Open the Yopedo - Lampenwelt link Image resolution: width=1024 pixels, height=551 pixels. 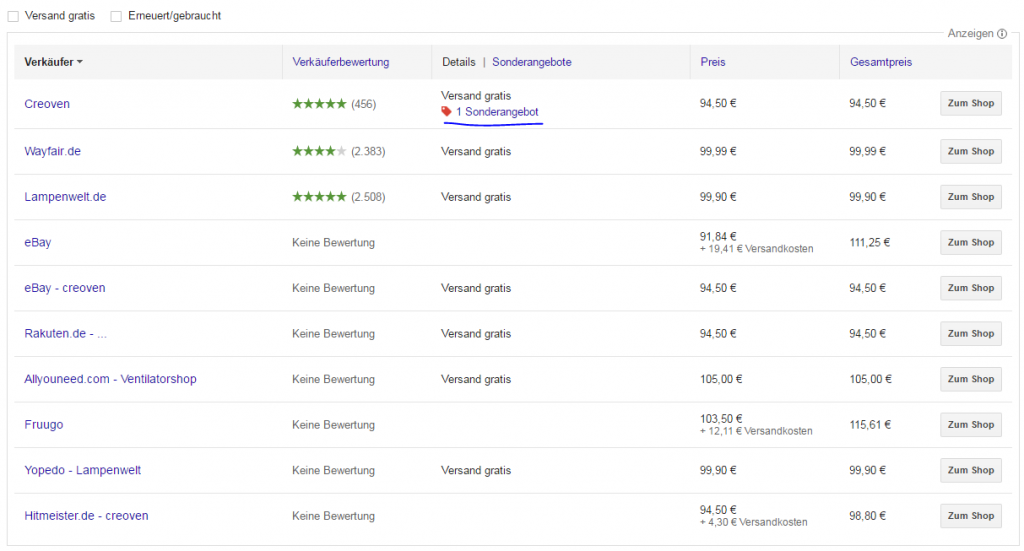(x=82, y=470)
